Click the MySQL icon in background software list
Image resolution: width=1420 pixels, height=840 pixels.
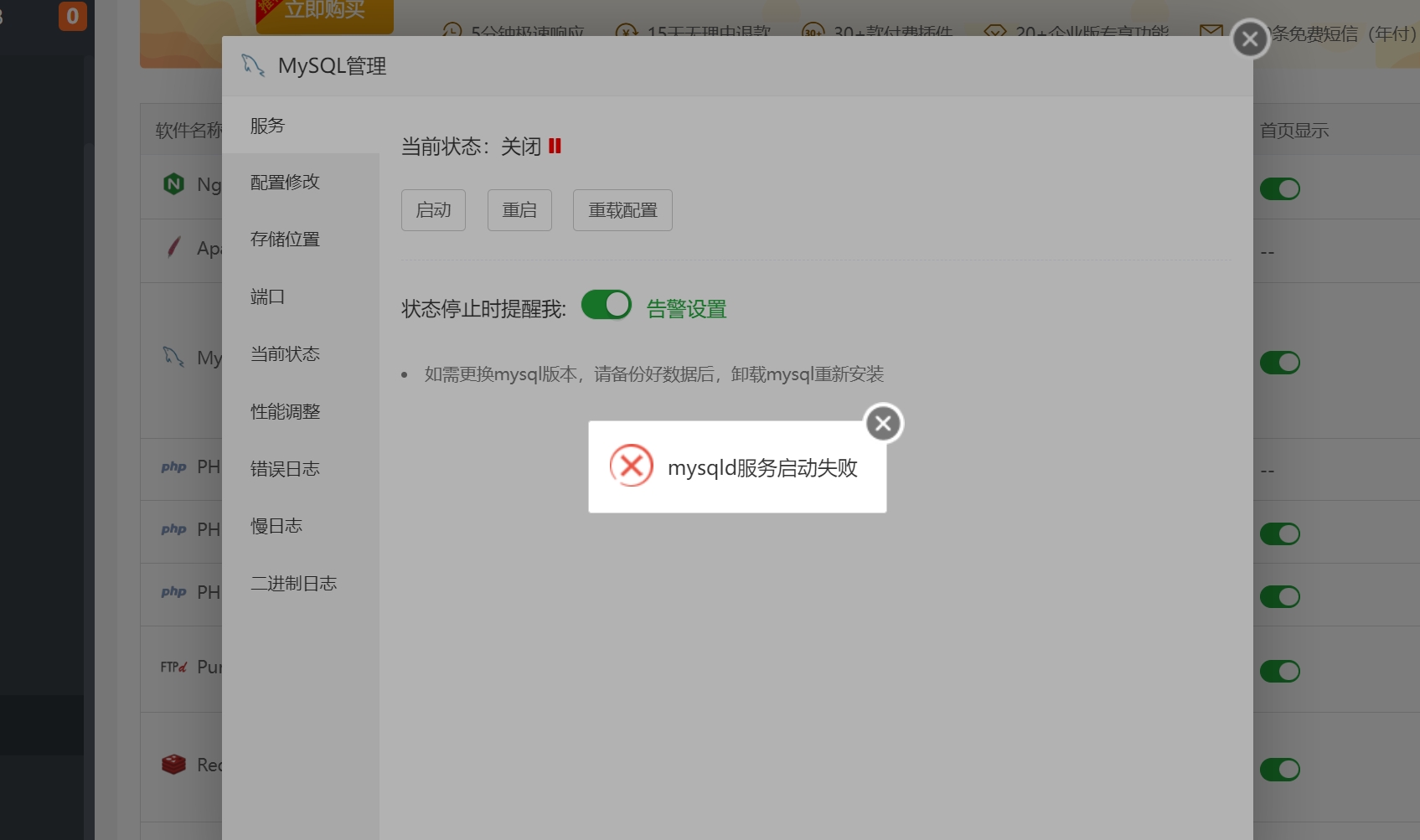tap(173, 357)
